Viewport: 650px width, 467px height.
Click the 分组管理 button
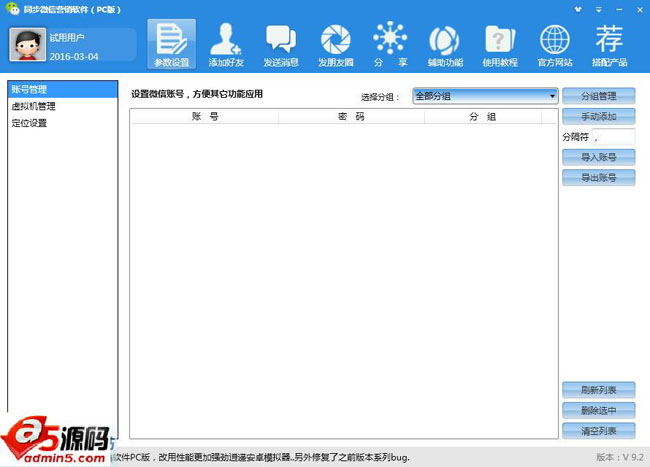point(599,96)
